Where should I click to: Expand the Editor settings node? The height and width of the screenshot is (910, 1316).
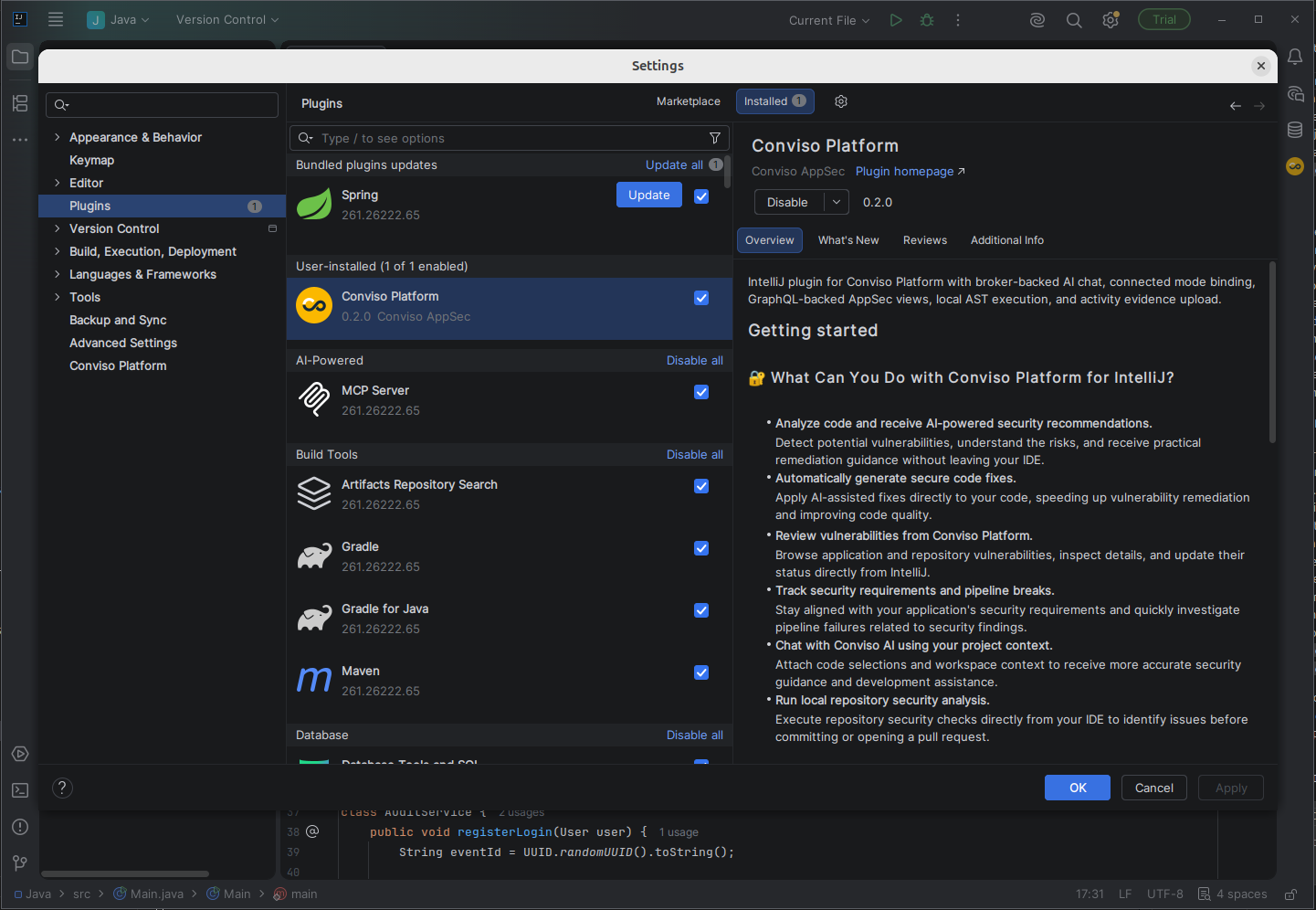pyautogui.click(x=57, y=183)
